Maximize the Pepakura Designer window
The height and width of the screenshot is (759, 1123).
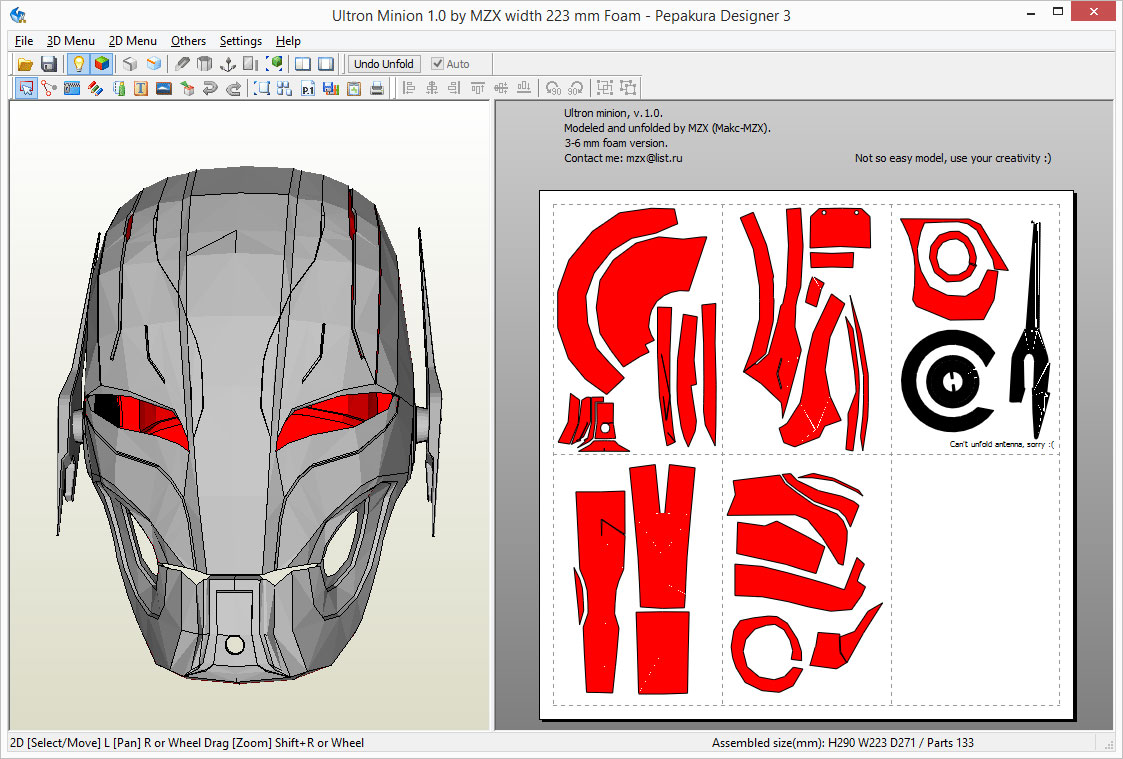tap(1058, 11)
